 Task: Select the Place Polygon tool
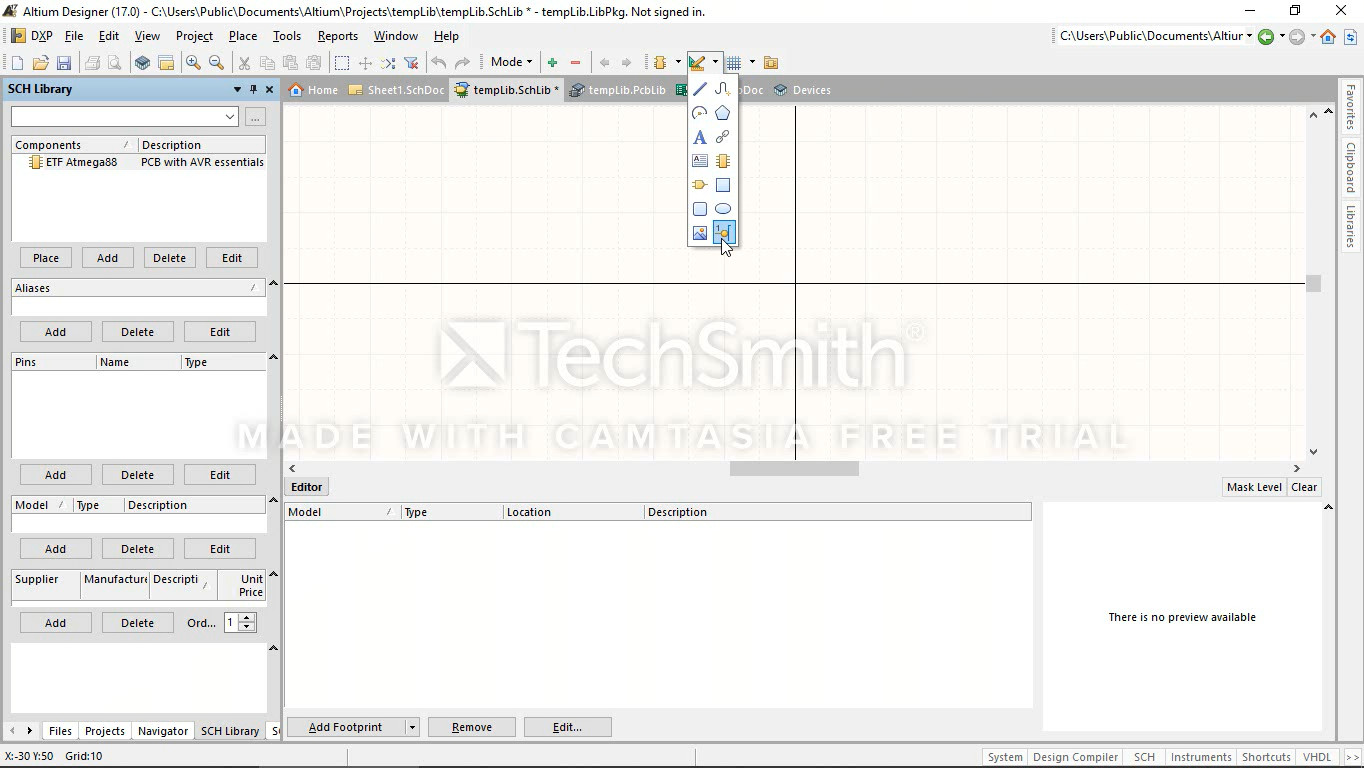point(722,113)
